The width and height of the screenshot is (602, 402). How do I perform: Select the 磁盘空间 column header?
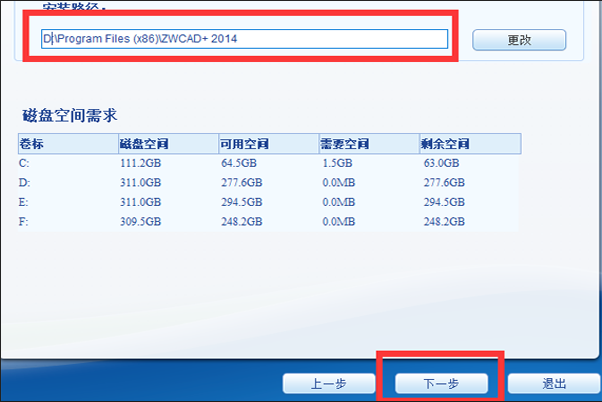(168, 144)
